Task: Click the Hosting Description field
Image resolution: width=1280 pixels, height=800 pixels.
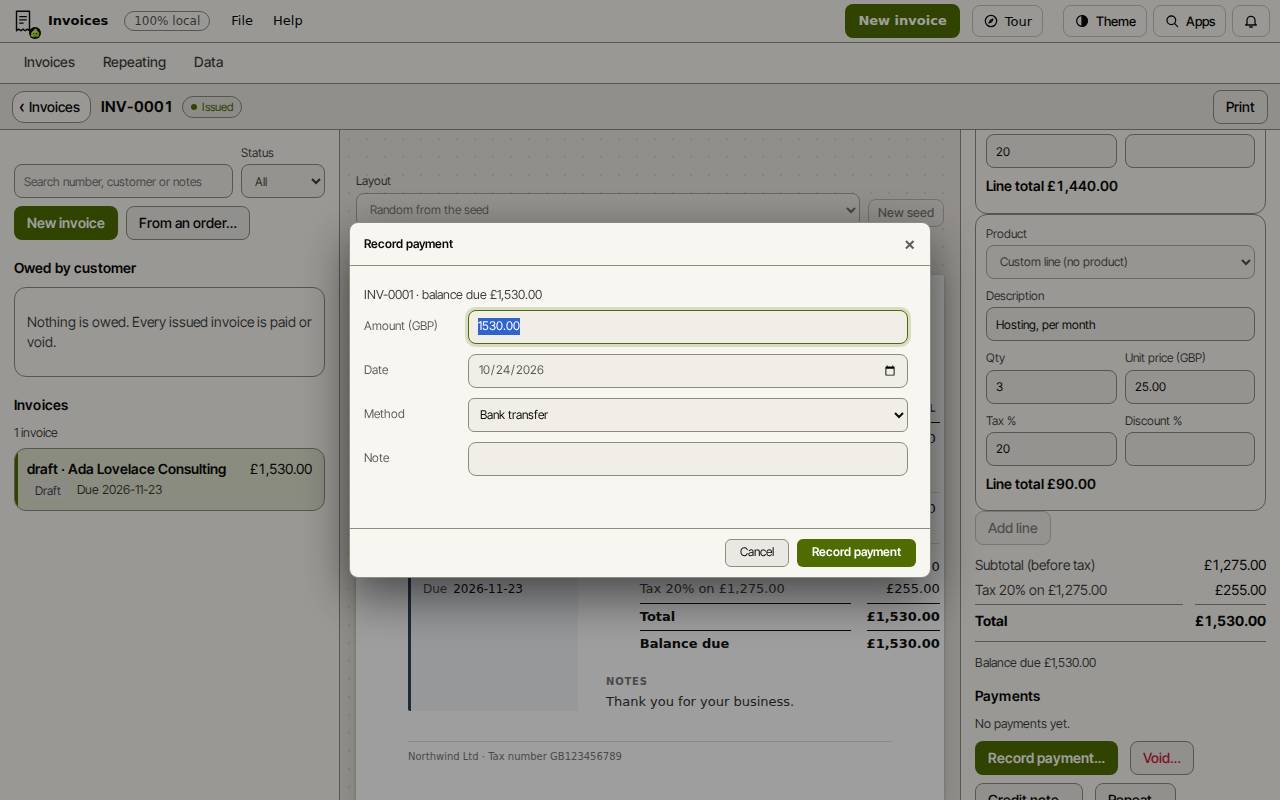Action: (1120, 324)
